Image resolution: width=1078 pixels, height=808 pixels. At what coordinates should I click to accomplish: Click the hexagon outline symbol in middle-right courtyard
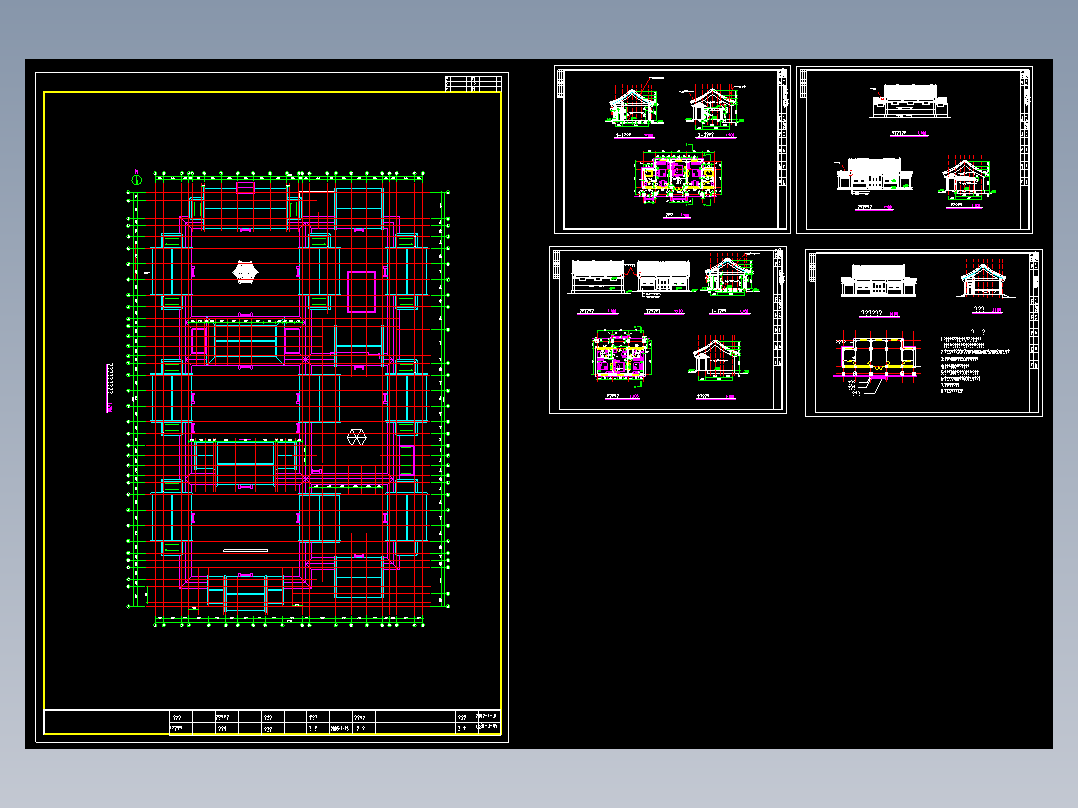click(356, 437)
